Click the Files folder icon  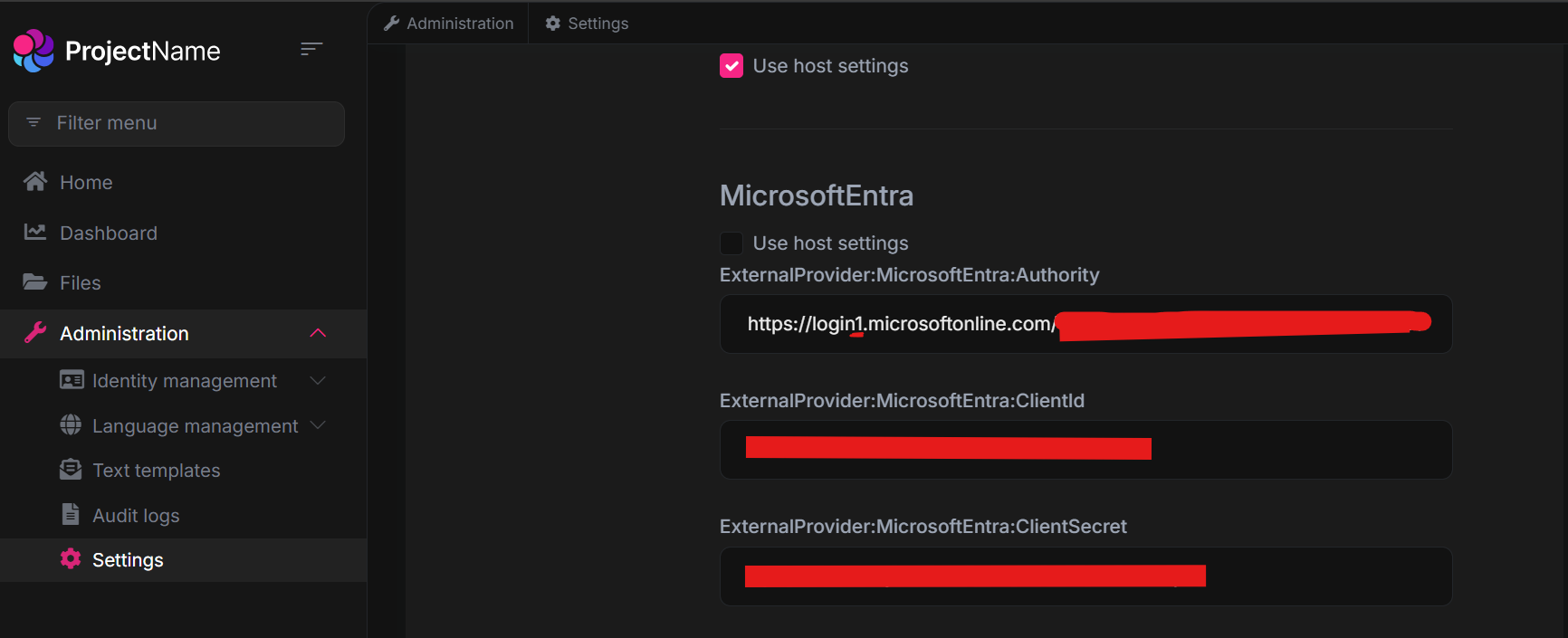35,282
